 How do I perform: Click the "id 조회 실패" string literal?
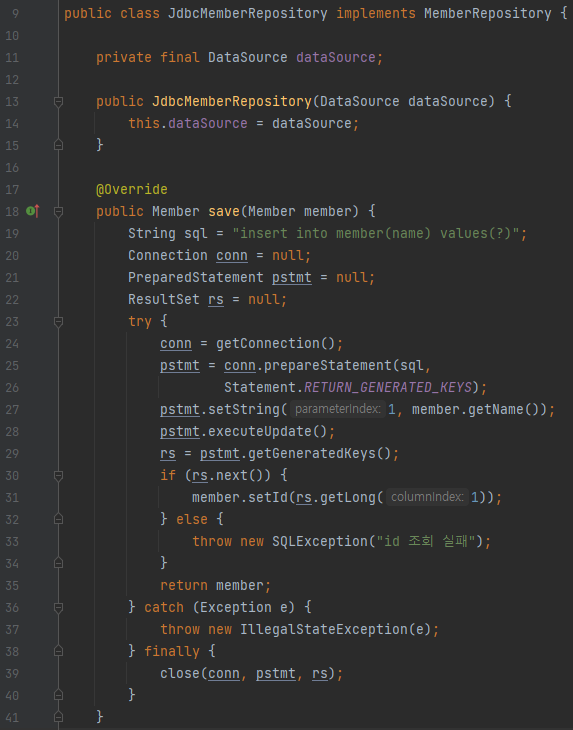point(425,541)
